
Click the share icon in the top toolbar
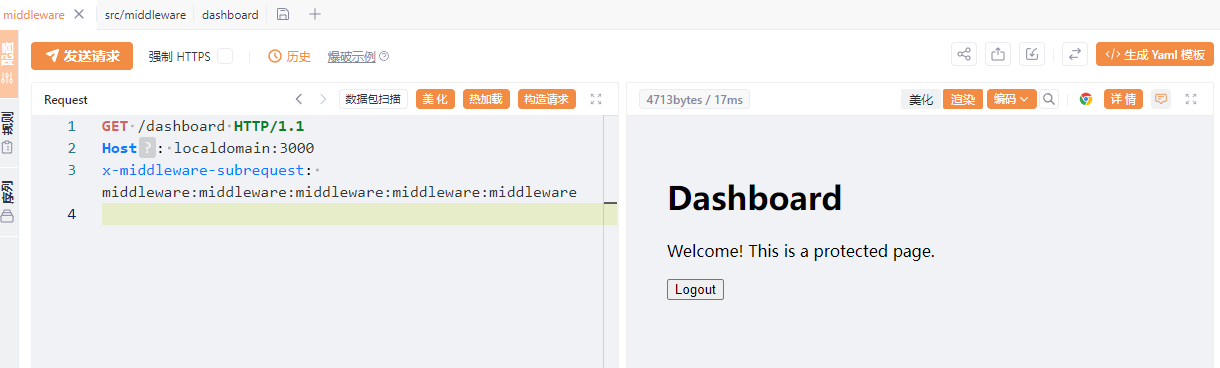point(964,55)
